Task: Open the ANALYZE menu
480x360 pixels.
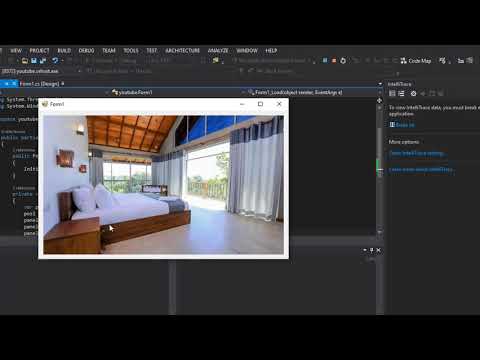Action: [218, 51]
